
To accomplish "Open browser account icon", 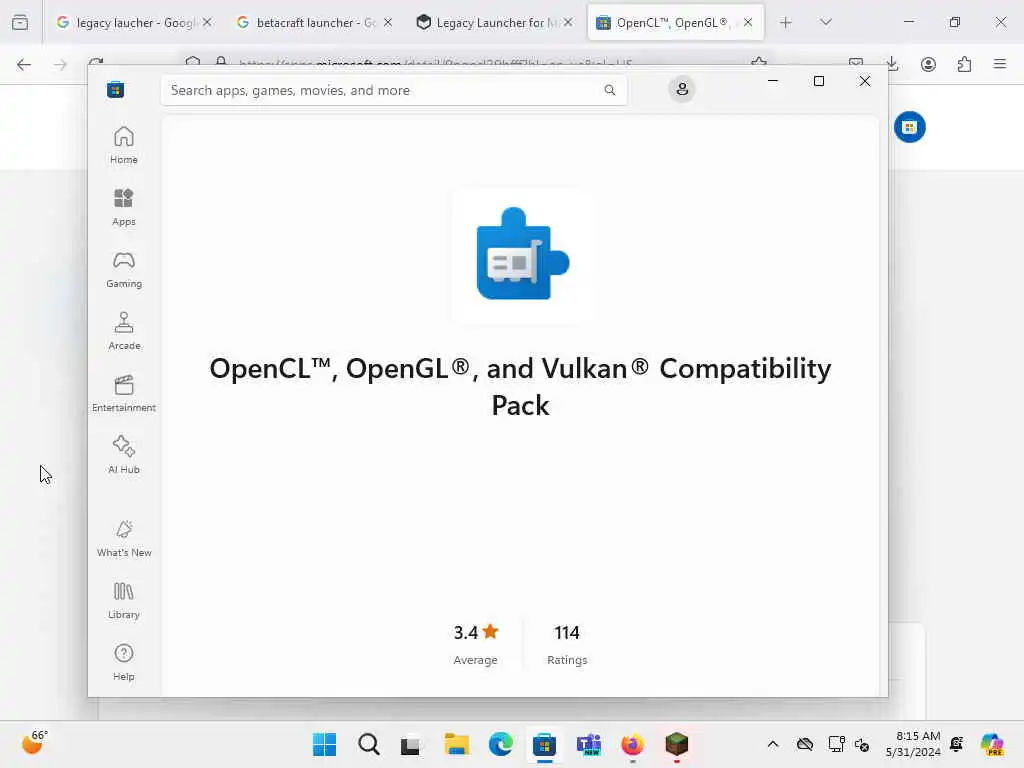I will [x=928, y=64].
